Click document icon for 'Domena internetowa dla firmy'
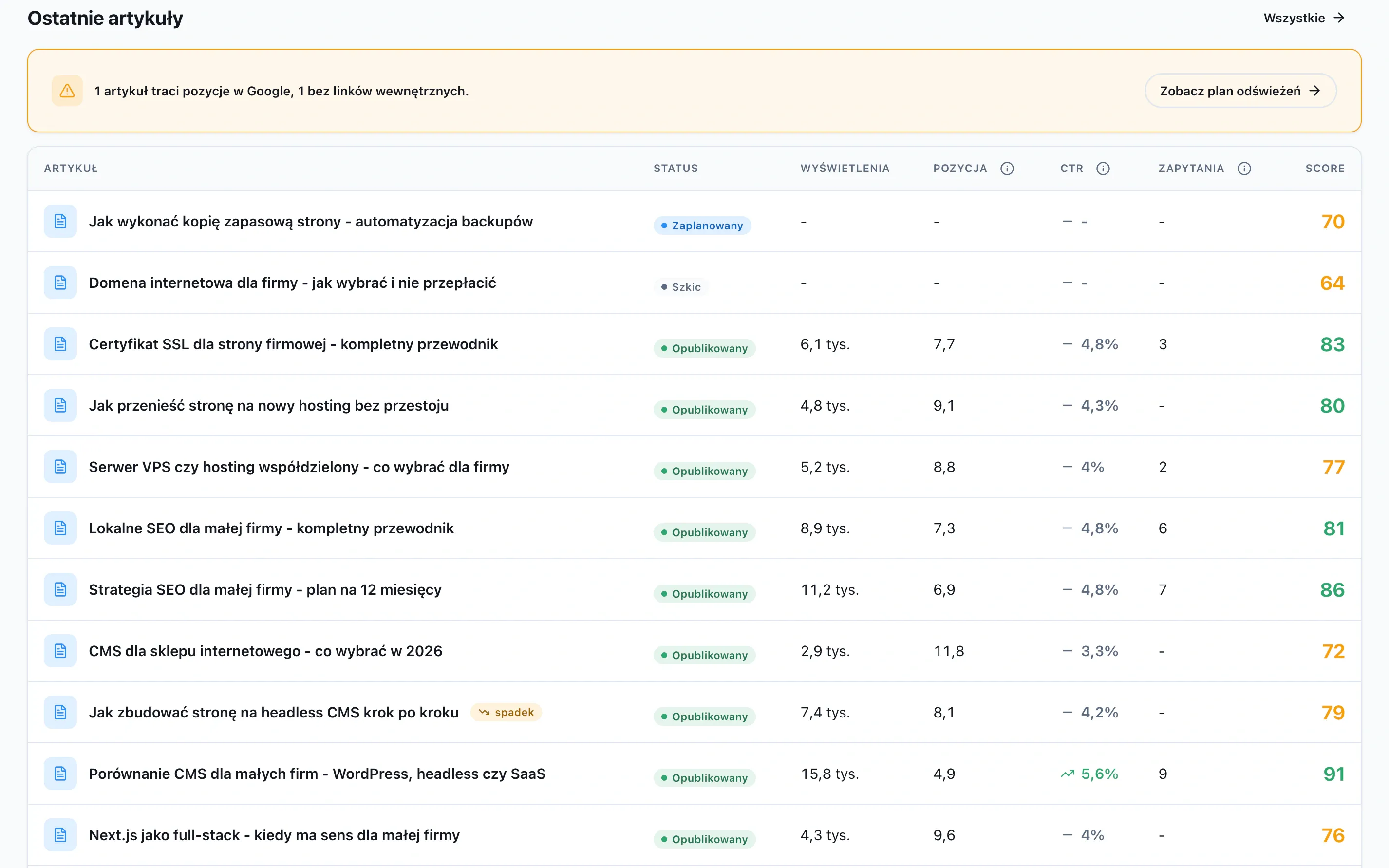This screenshot has width=1389, height=868. tap(60, 283)
